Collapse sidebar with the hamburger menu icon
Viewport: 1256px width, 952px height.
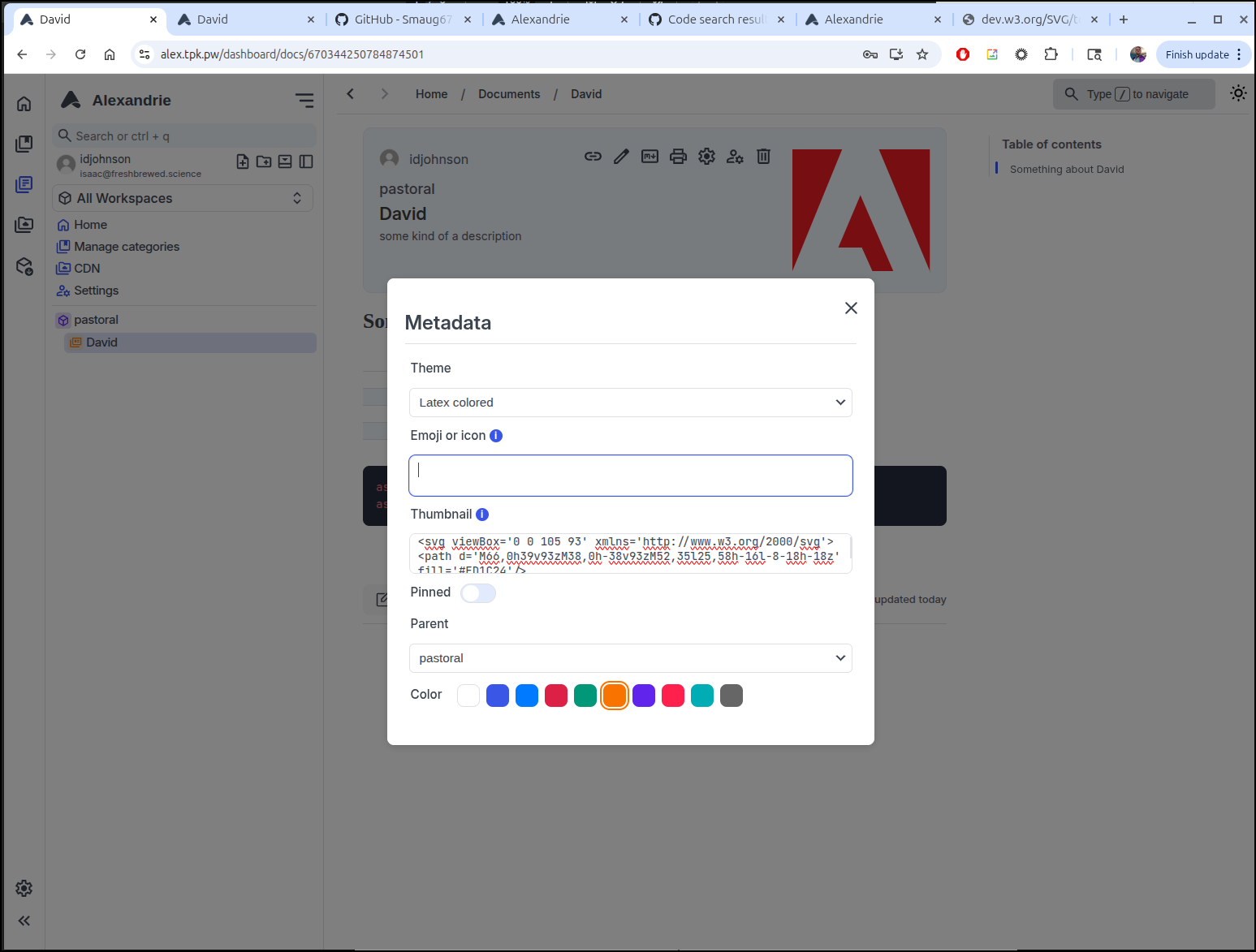click(x=304, y=101)
